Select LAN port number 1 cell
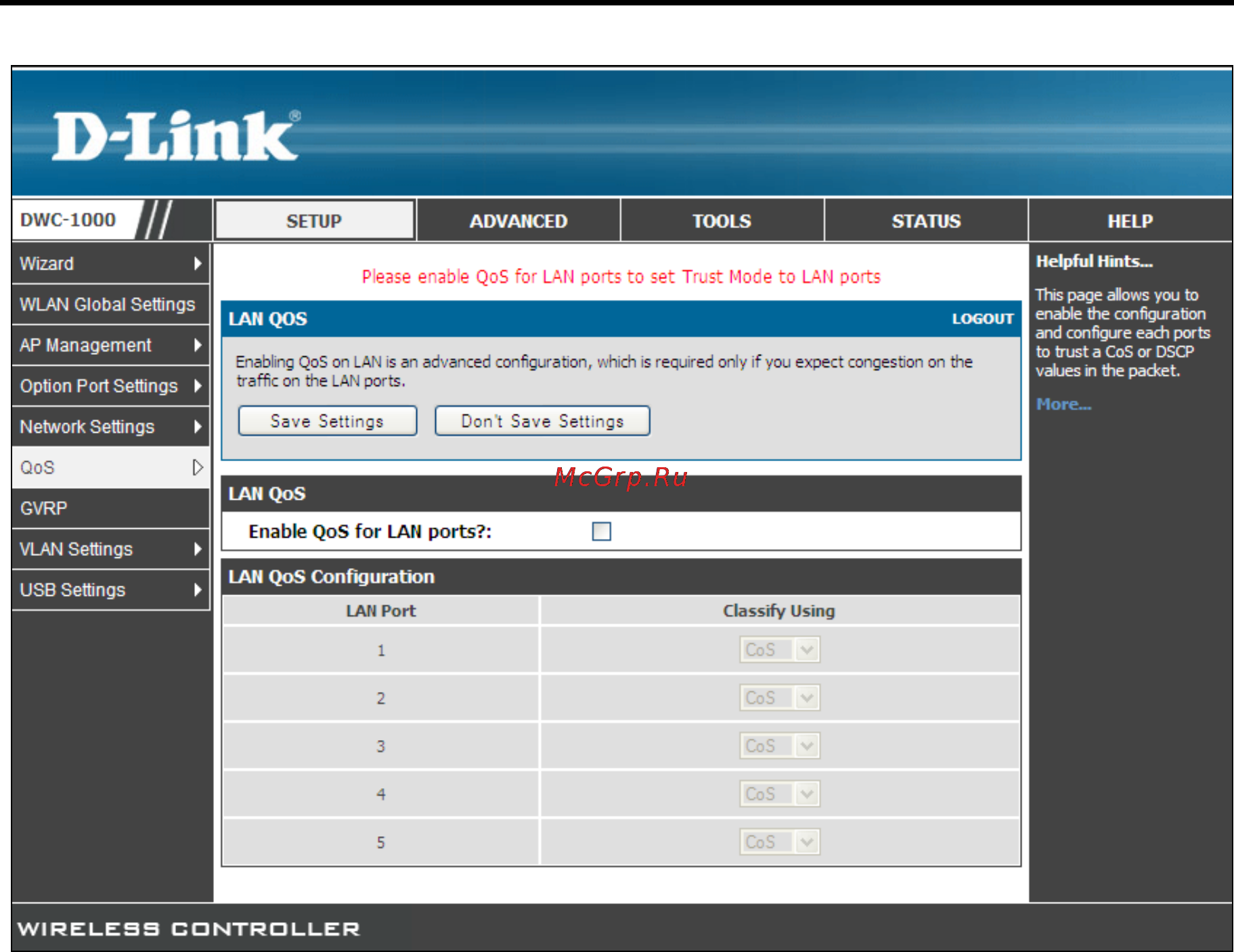The height and width of the screenshot is (952, 1234). [381, 650]
